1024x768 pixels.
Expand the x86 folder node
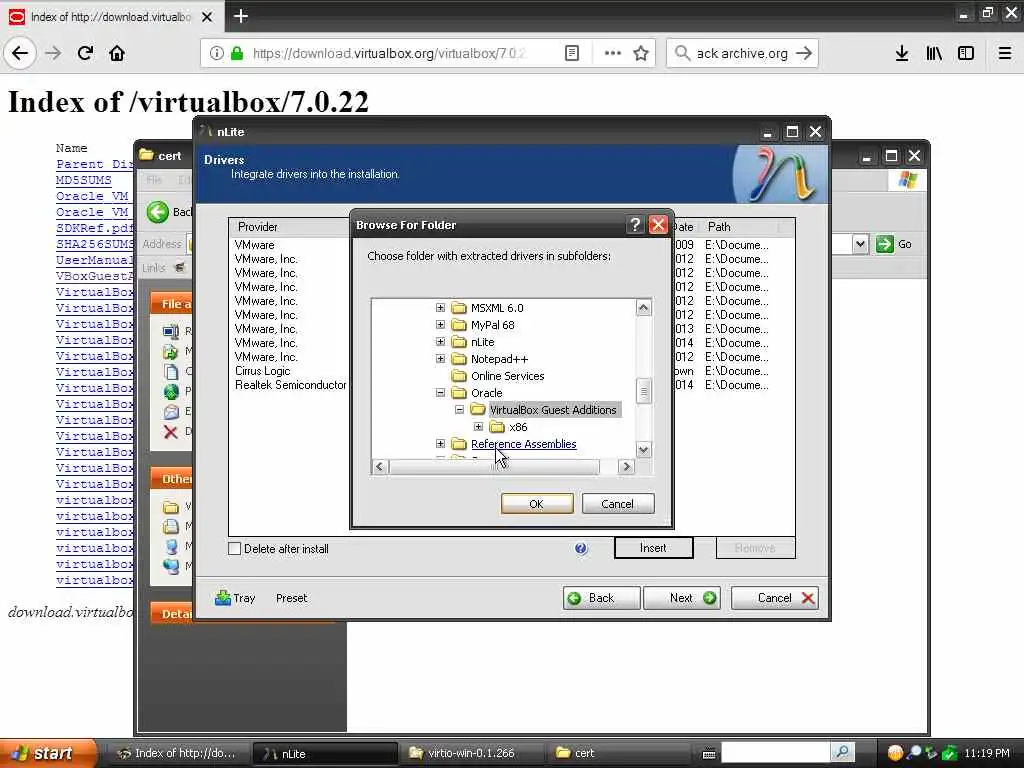click(478, 426)
